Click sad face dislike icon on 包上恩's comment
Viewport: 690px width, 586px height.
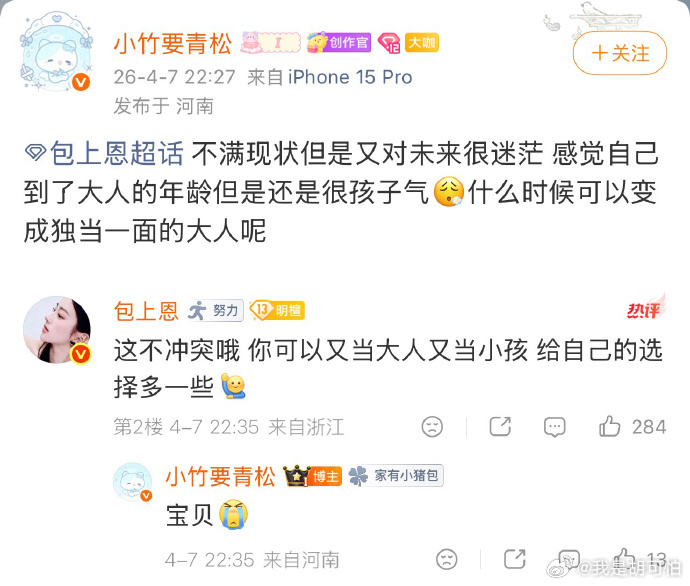pos(432,426)
